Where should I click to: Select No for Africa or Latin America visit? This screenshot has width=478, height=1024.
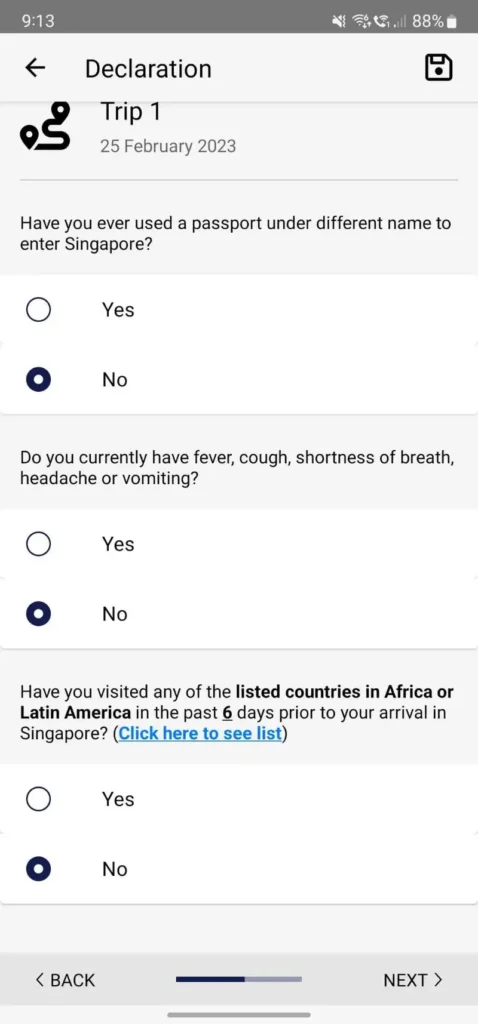point(239,869)
